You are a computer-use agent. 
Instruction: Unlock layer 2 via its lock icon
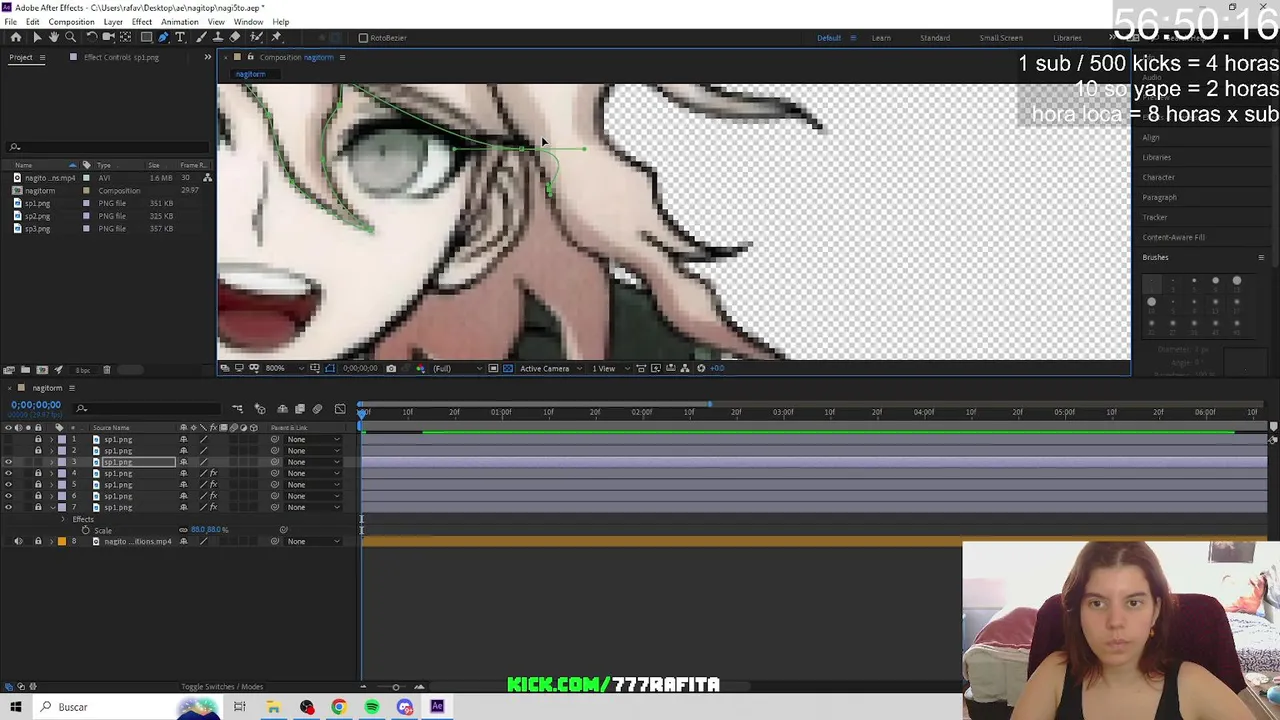tap(38, 451)
